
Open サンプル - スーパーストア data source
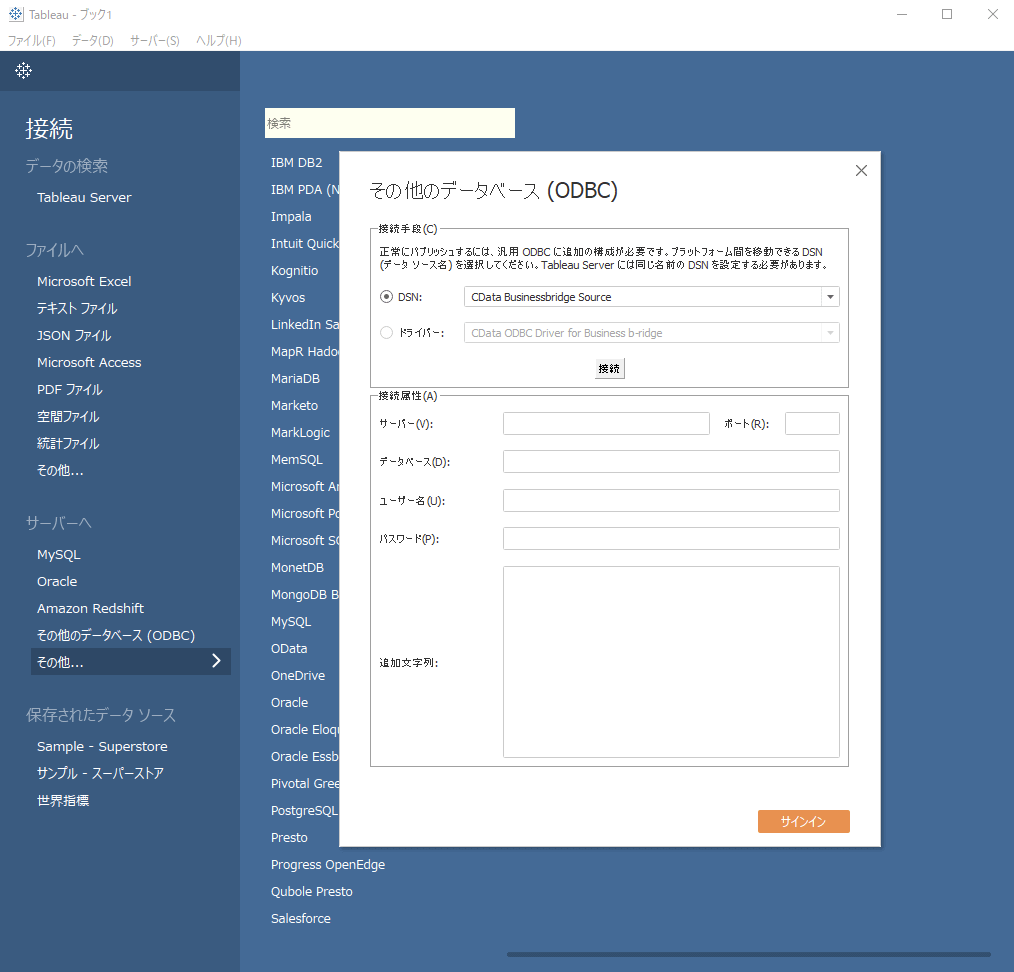(100, 773)
